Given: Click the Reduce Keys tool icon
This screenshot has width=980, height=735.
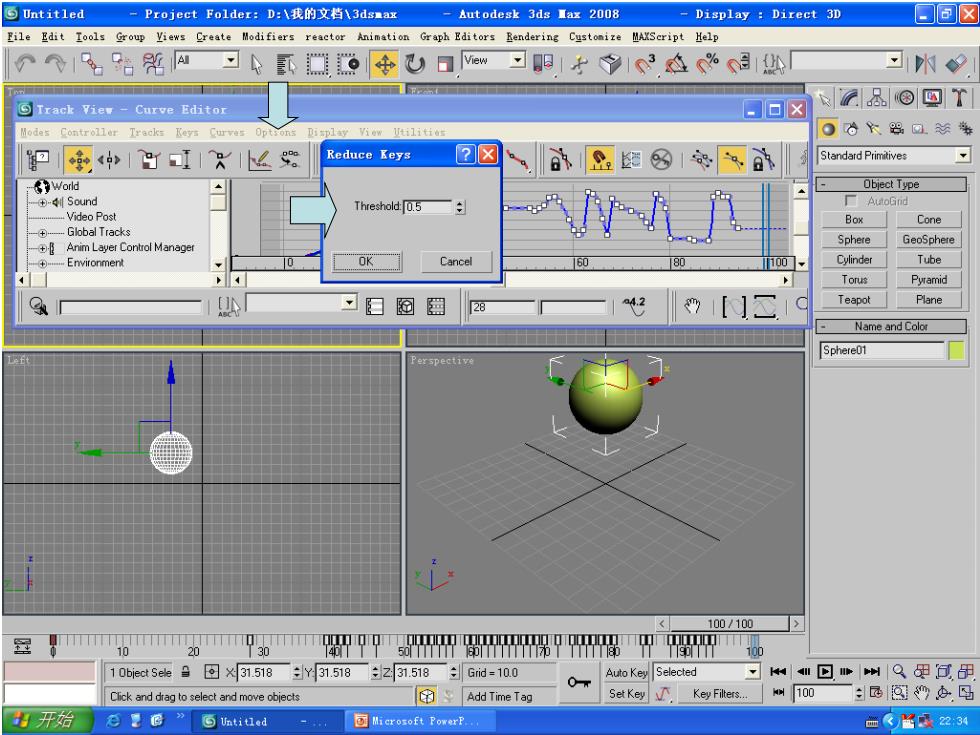Looking at the screenshot, I should [289, 160].
